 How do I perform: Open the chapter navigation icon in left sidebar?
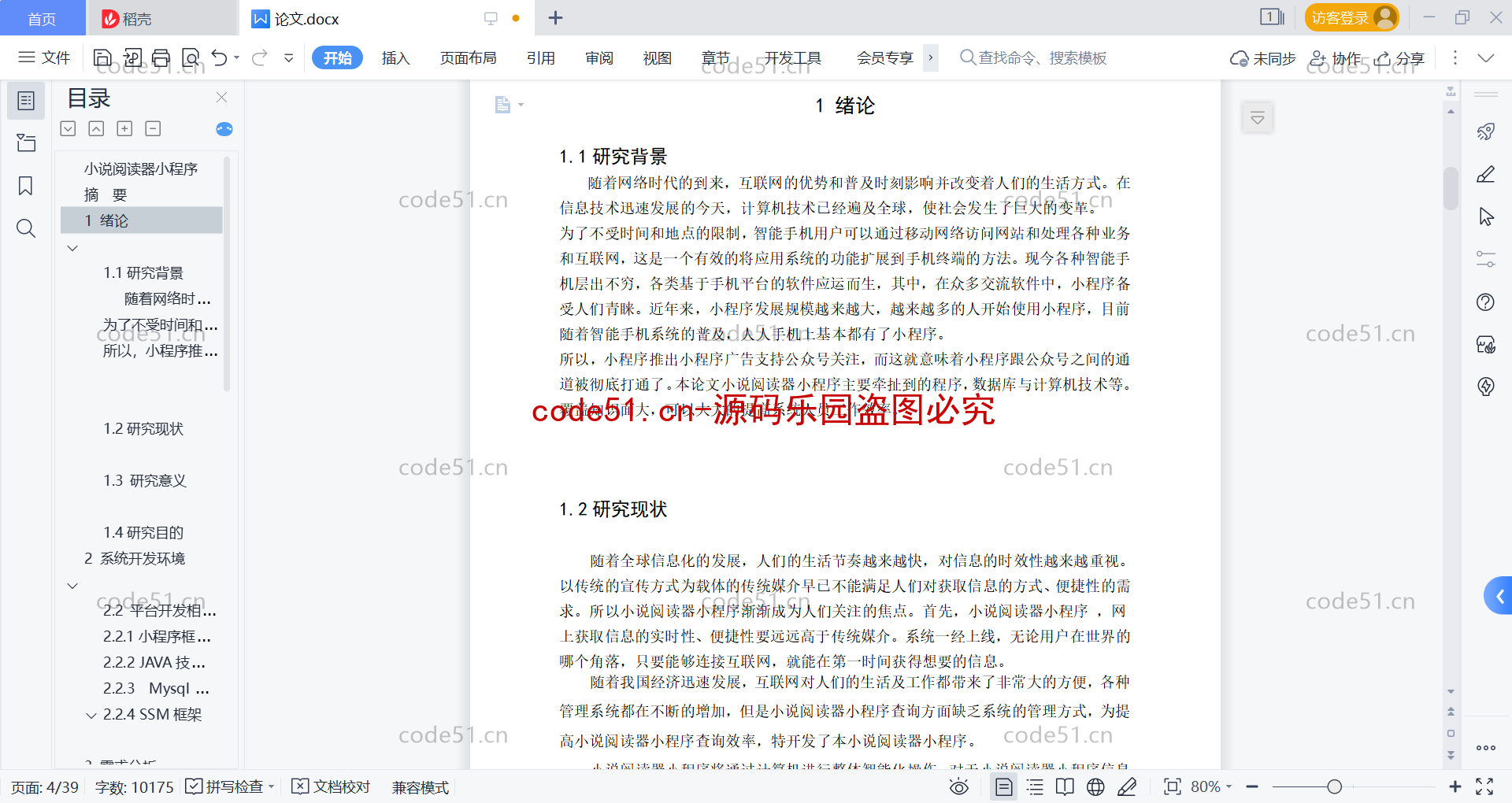tap(26, 142)
